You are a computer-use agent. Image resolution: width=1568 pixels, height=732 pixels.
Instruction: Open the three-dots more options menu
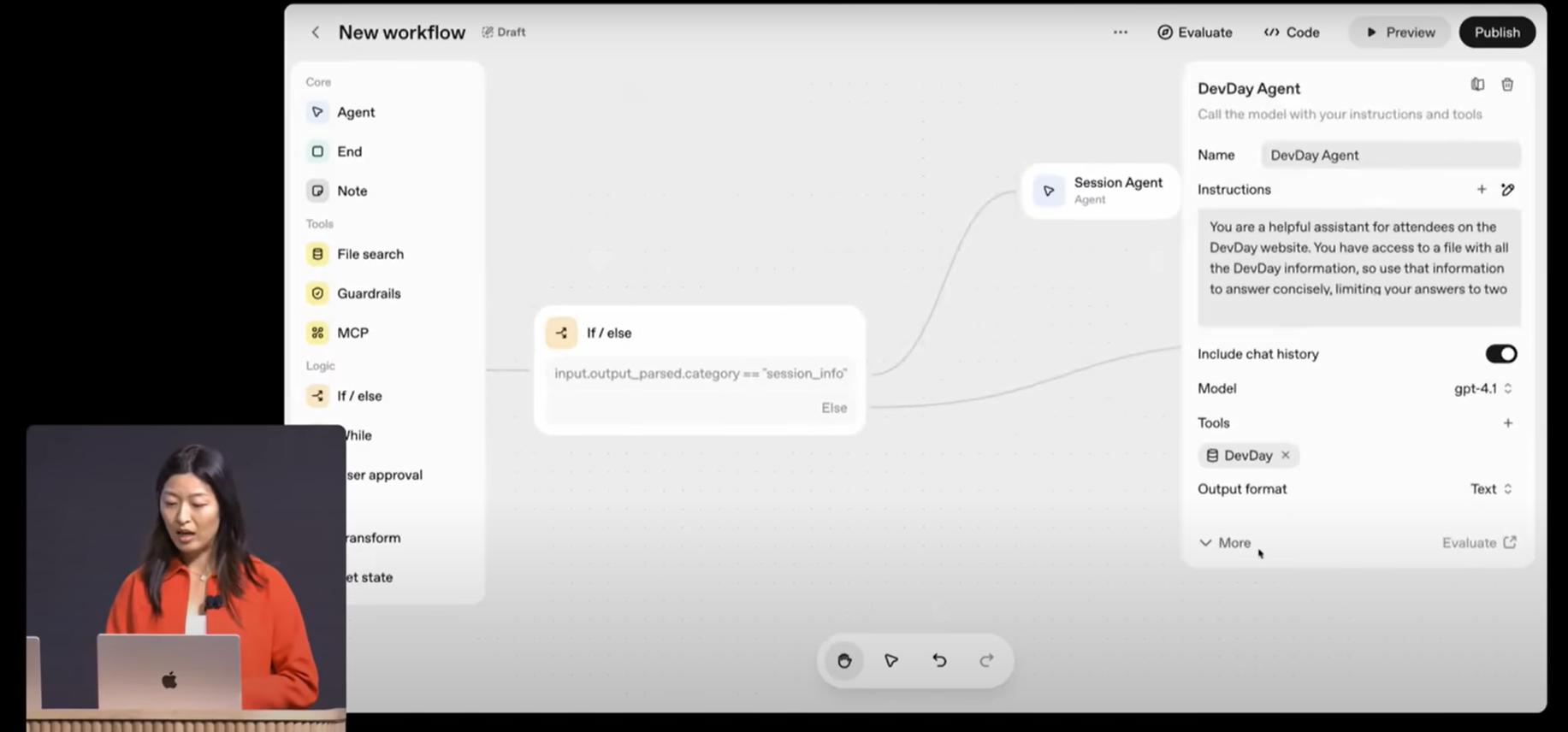click(1120, 32)
